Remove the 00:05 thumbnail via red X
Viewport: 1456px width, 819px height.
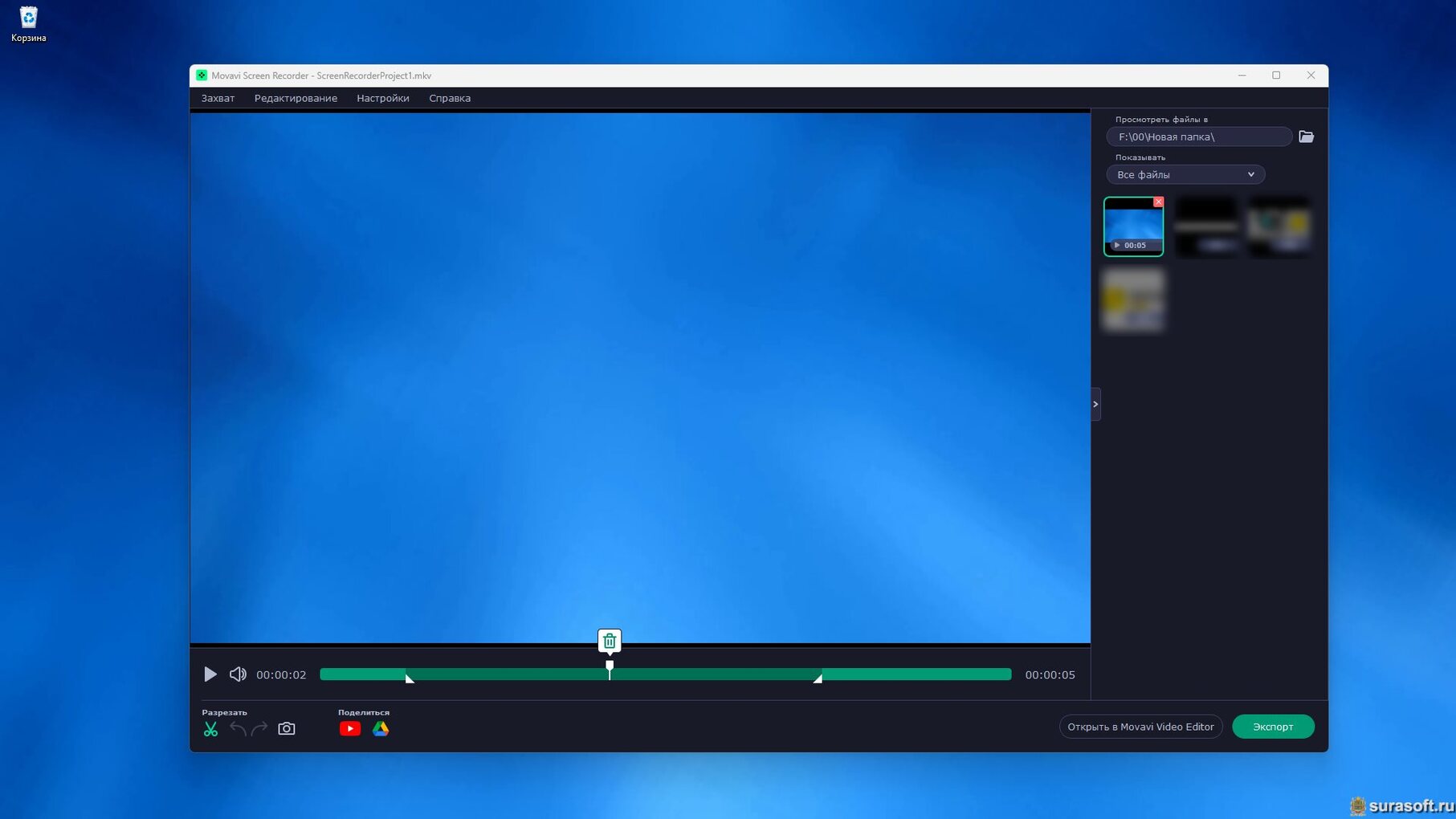[x=1158, y=202]
